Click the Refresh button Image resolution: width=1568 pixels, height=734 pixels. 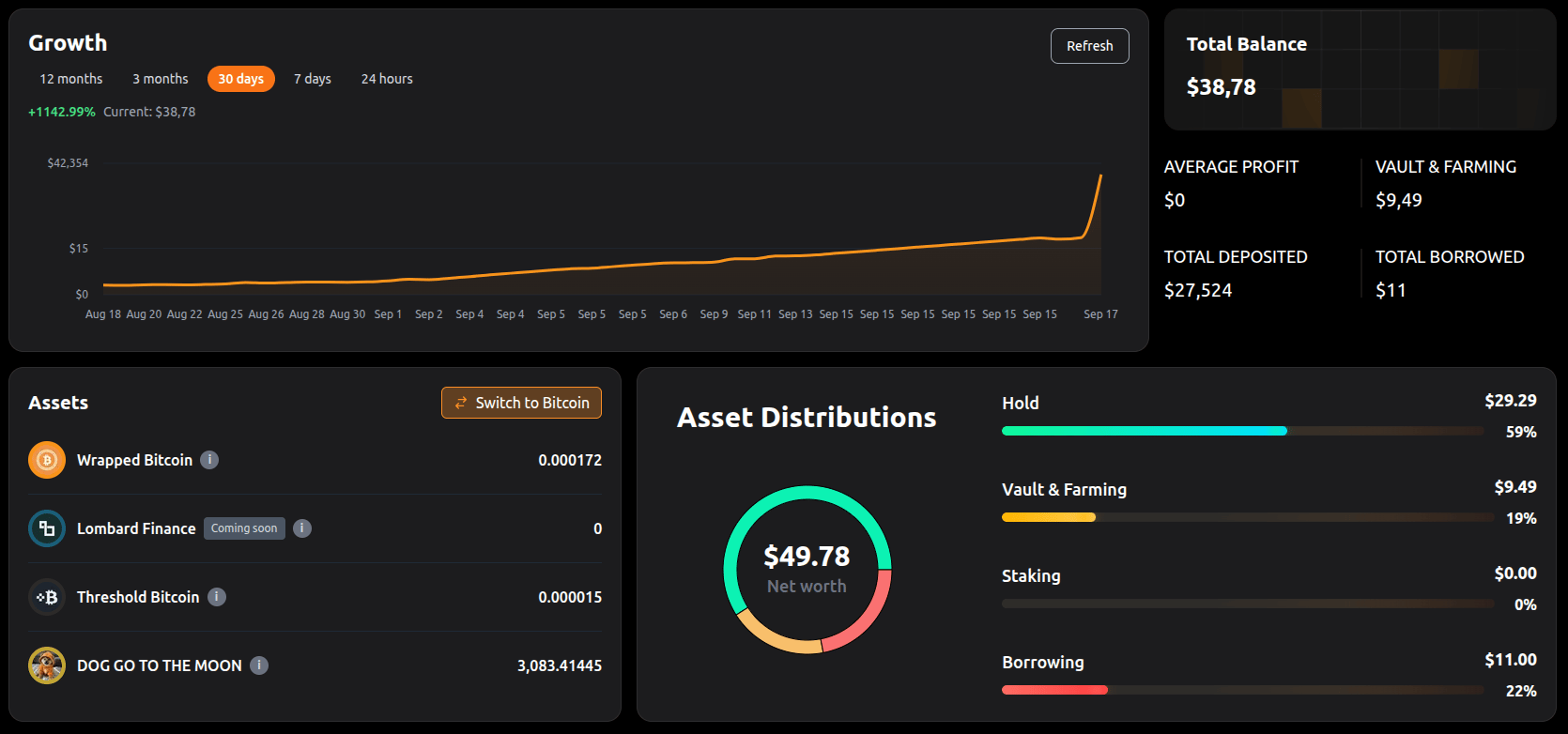tap(1090, 46)
